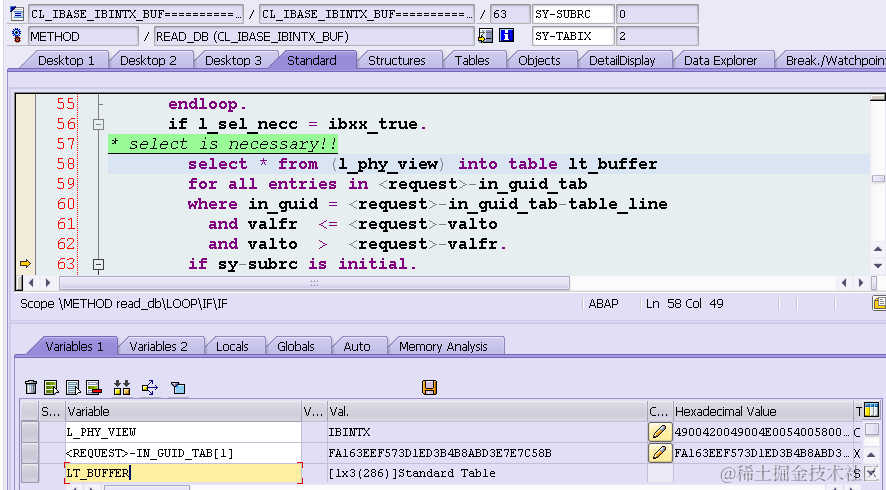Screen dimensions: 886x490
Task: Click the <REQUEST>-IN_GUID_TAB[1] variable field
Action: click(x=183, y=453)
